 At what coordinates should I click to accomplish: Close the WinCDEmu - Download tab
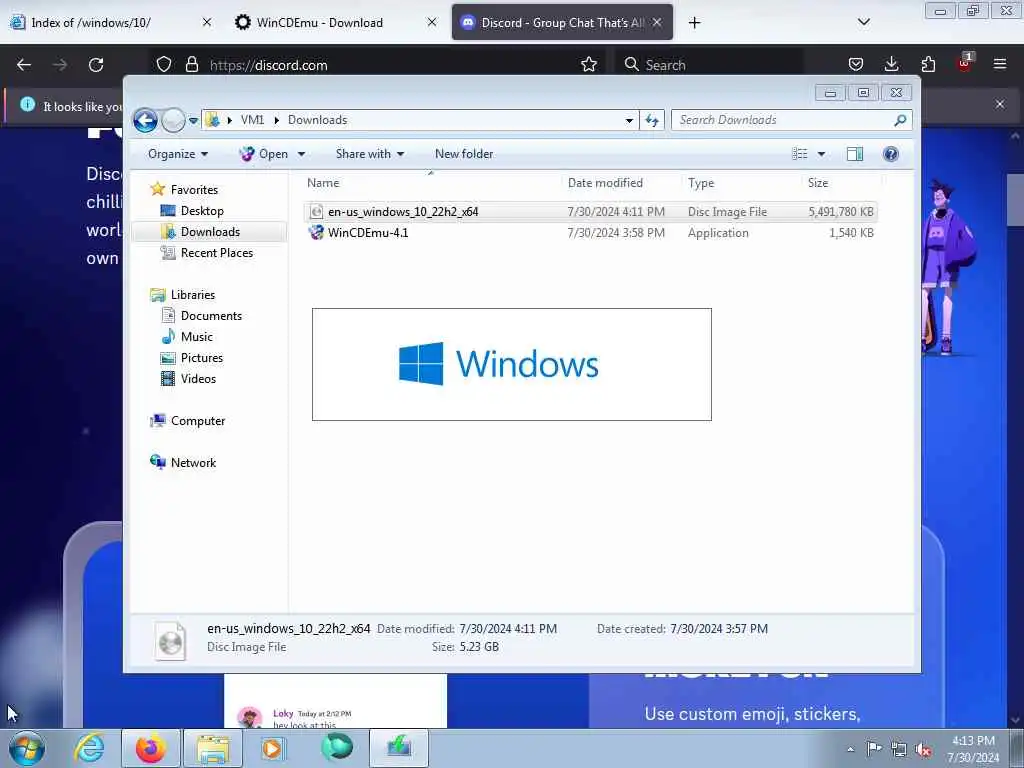click(432, 22)
